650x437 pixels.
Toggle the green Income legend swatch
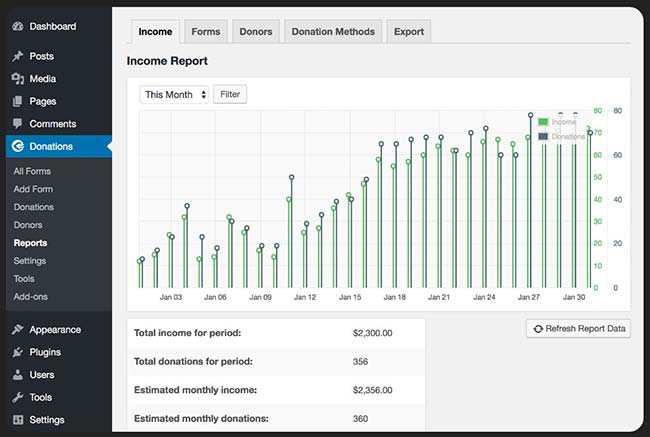(x=543, y=122)
